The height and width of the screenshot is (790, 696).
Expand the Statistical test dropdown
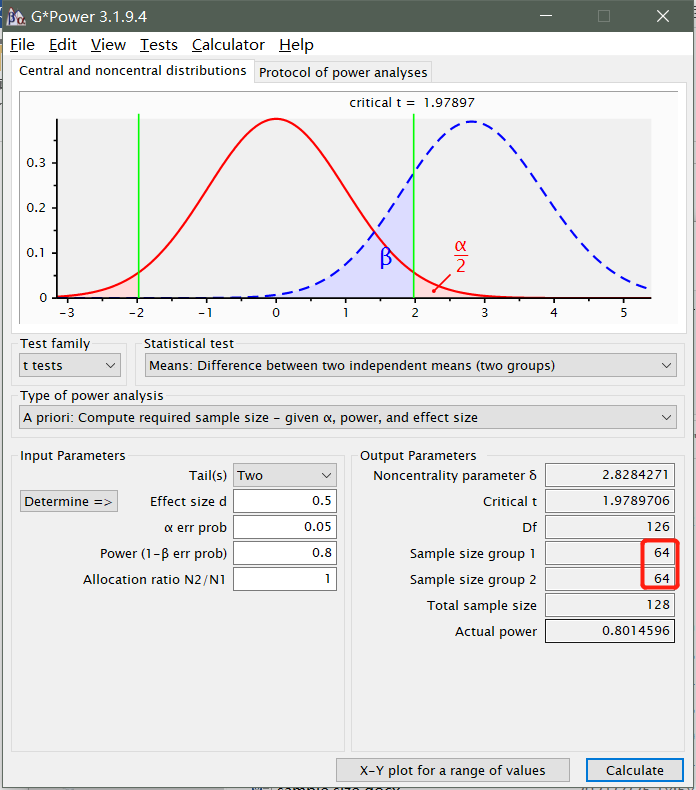(x=411, y=365)
